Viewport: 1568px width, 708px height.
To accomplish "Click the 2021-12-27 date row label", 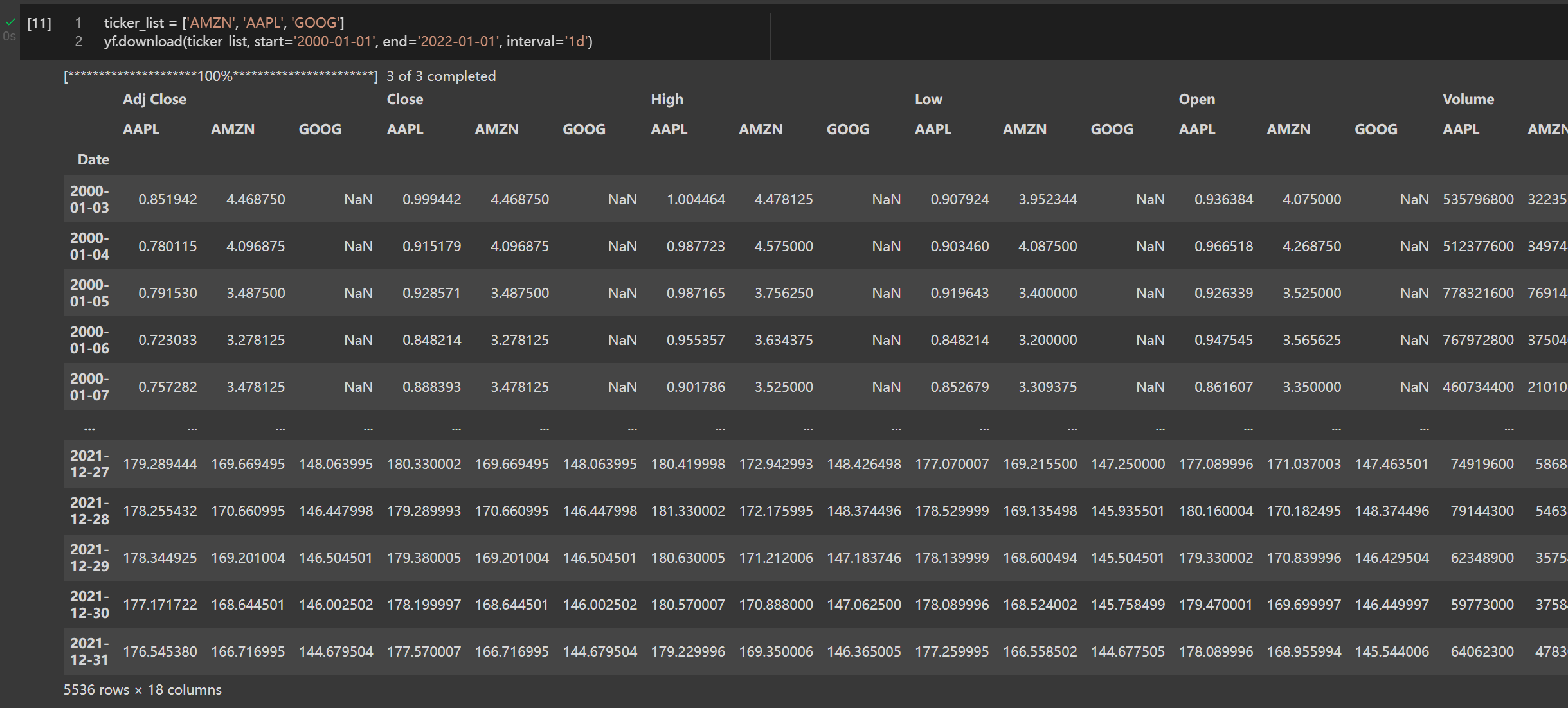I will tap(89, 464).
